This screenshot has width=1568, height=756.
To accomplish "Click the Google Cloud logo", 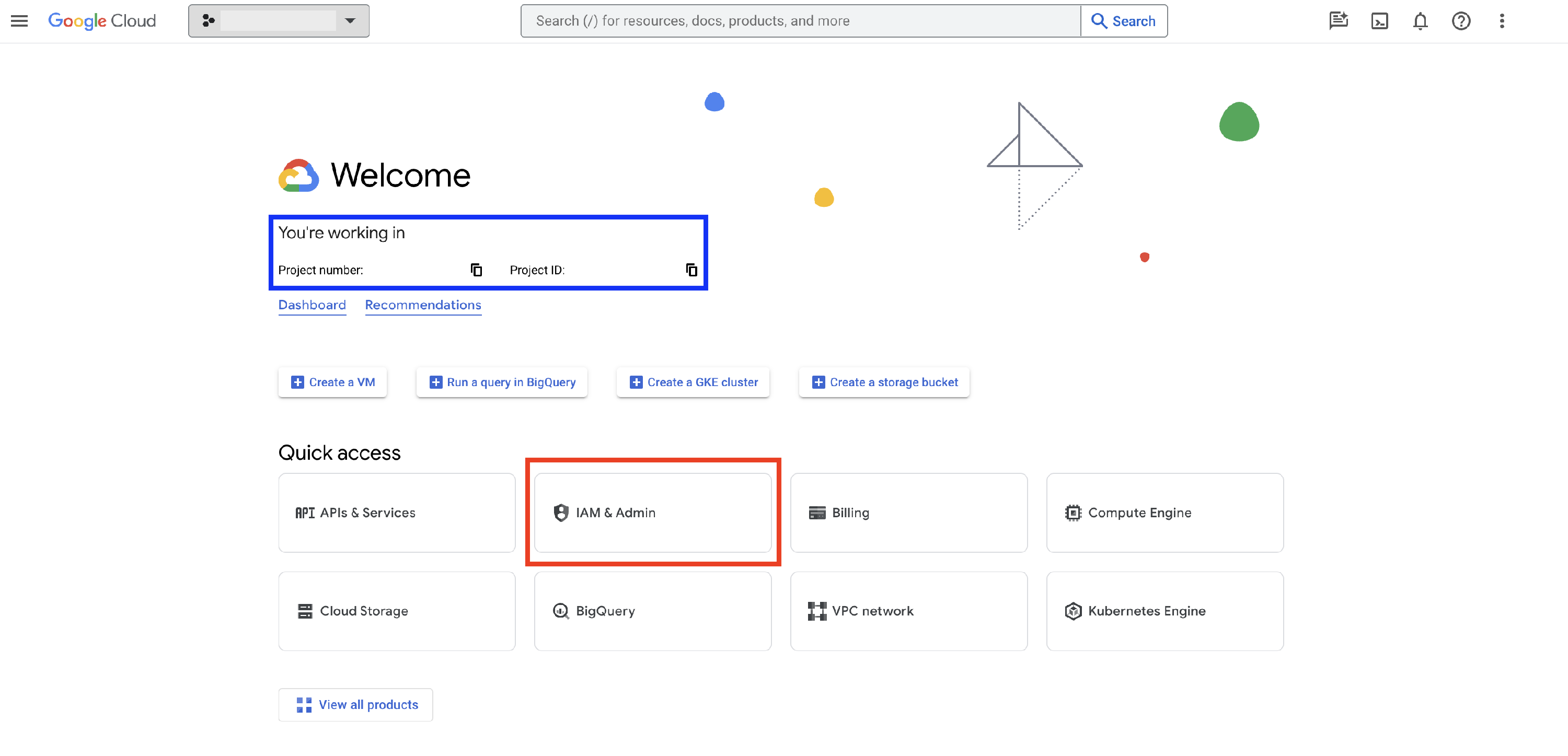I will (x=101, y=21).
